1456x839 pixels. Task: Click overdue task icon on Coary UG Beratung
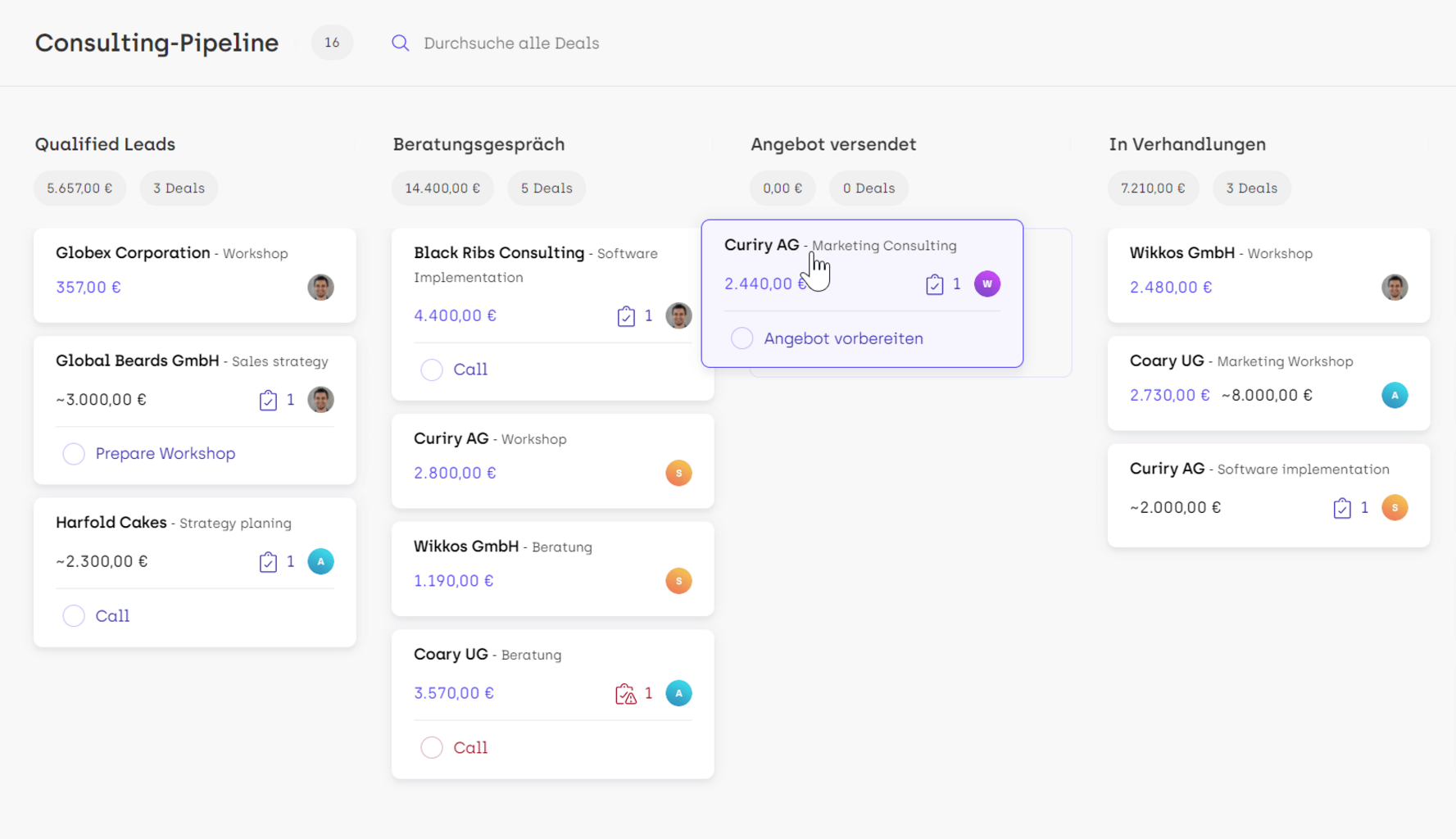(x=626, y=694)
